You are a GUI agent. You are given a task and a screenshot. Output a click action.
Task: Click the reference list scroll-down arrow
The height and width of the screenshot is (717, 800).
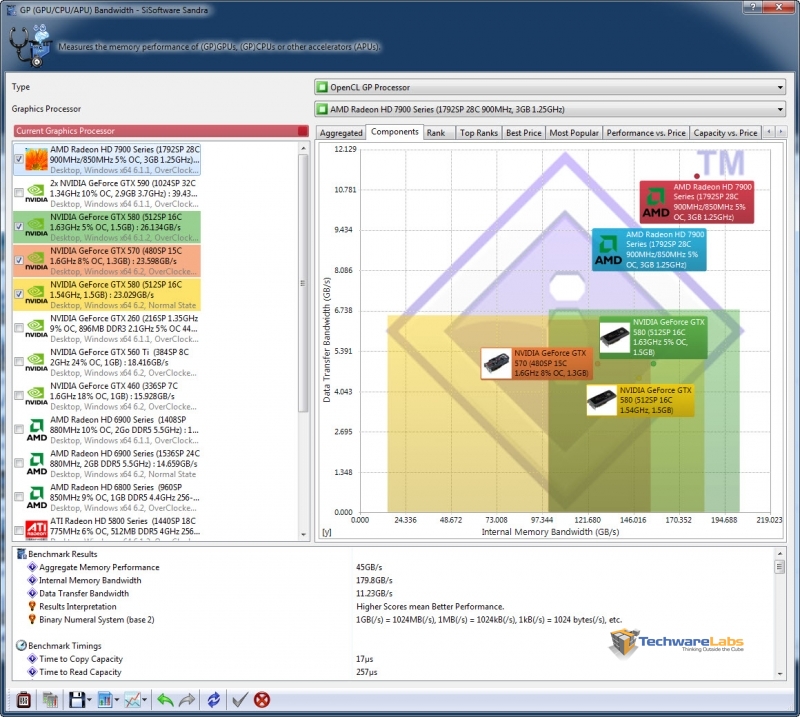(304, 534)
